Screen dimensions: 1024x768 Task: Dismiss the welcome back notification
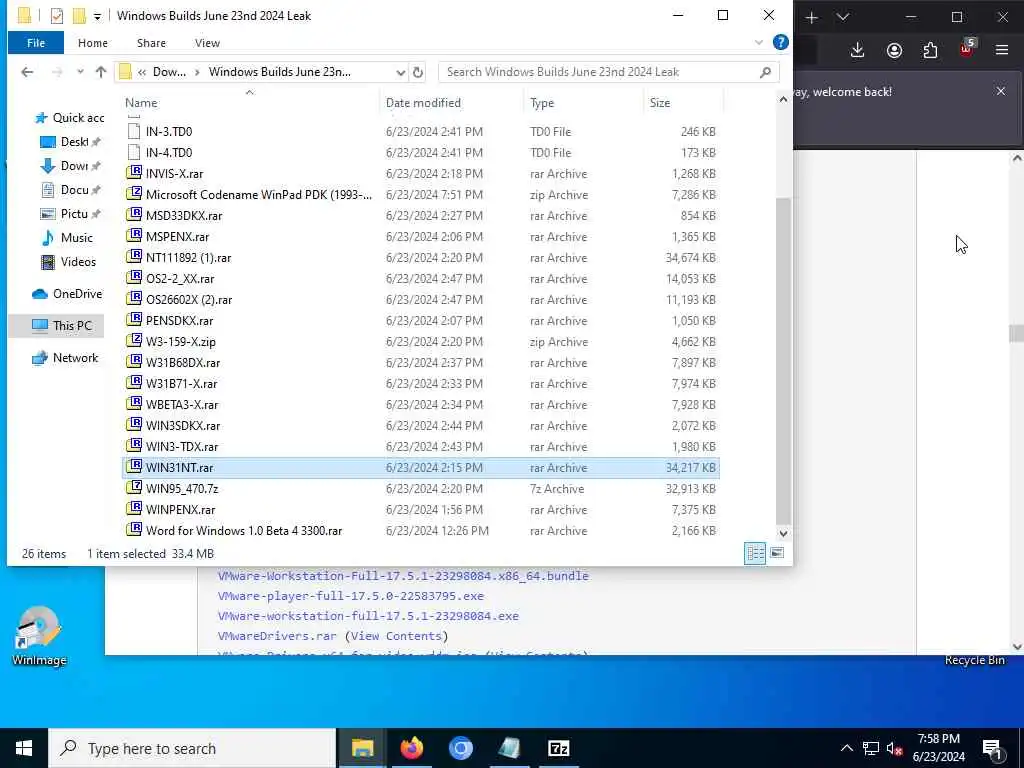[x=1000, y=91]
